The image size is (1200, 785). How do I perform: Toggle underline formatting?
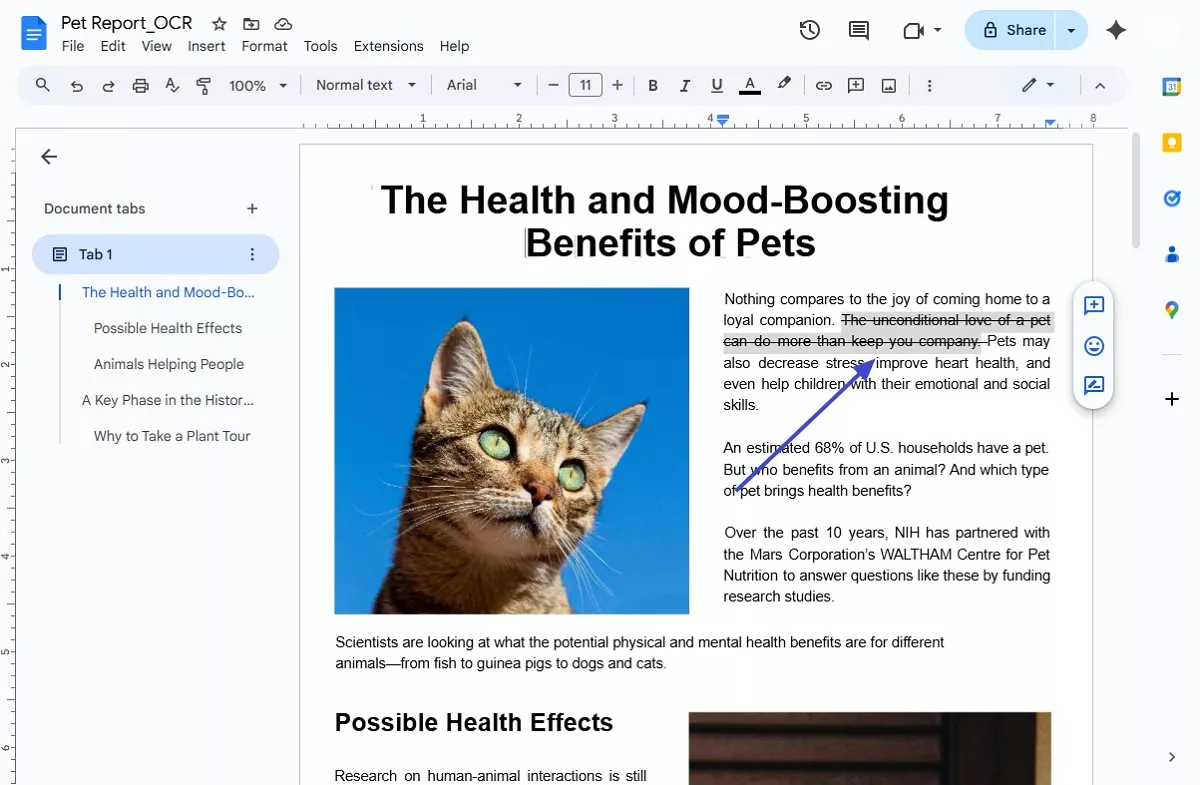click(x=717, y=85)
